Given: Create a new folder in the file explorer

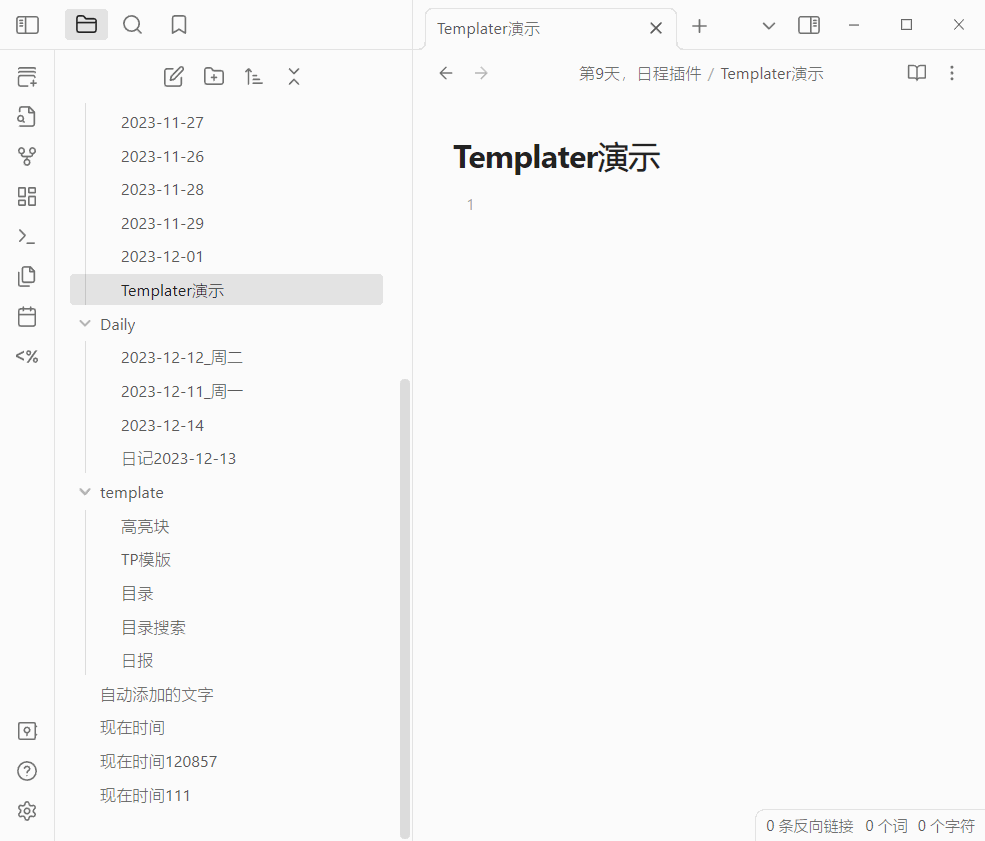Looking at the screenshot, I should 213,76.
